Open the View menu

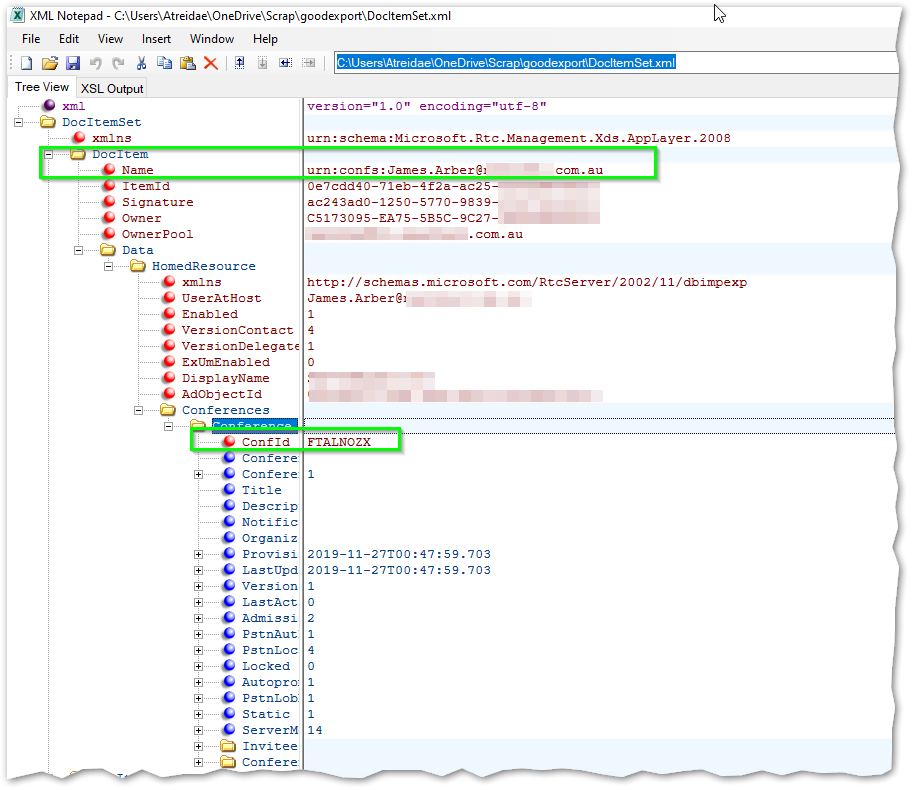click(110, 39)
